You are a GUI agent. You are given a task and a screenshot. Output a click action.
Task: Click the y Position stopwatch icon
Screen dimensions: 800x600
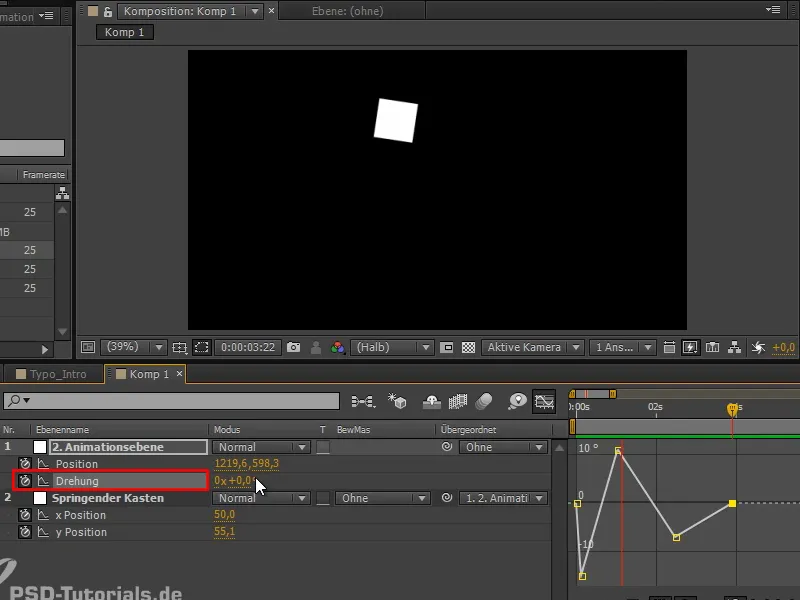pyautogui.click(x=25, y=532)
